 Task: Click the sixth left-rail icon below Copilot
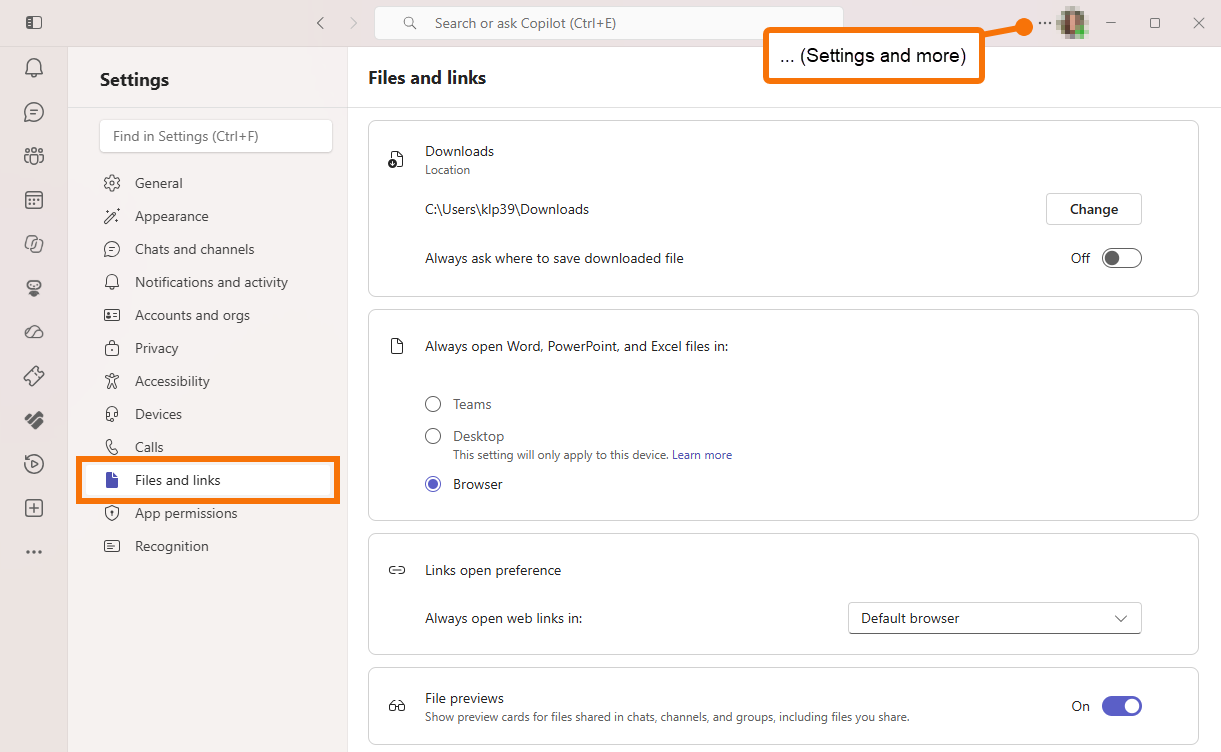pyautogui.click(x=34, y=288)
